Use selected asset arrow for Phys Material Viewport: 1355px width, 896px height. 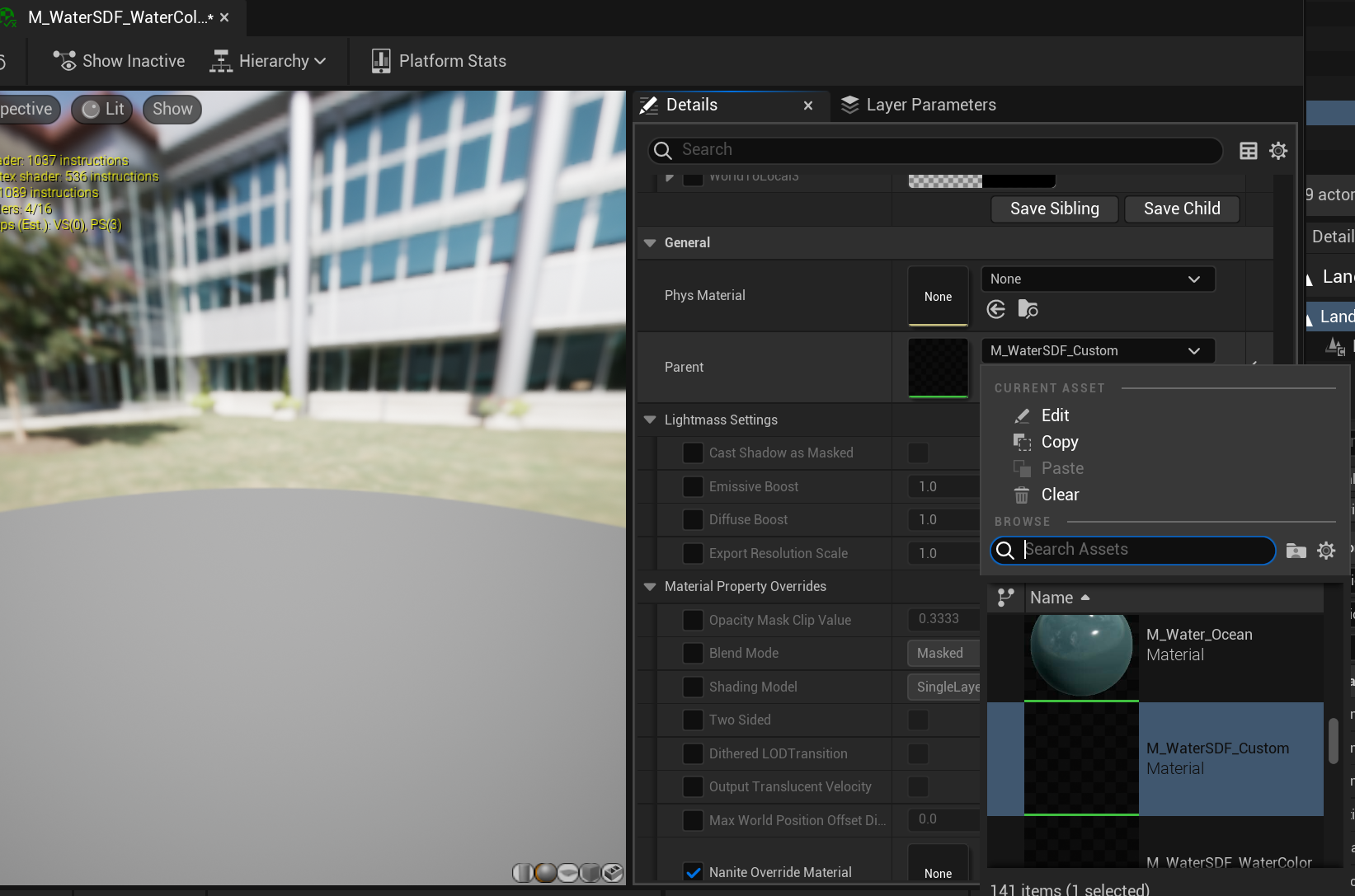(996, 309)
